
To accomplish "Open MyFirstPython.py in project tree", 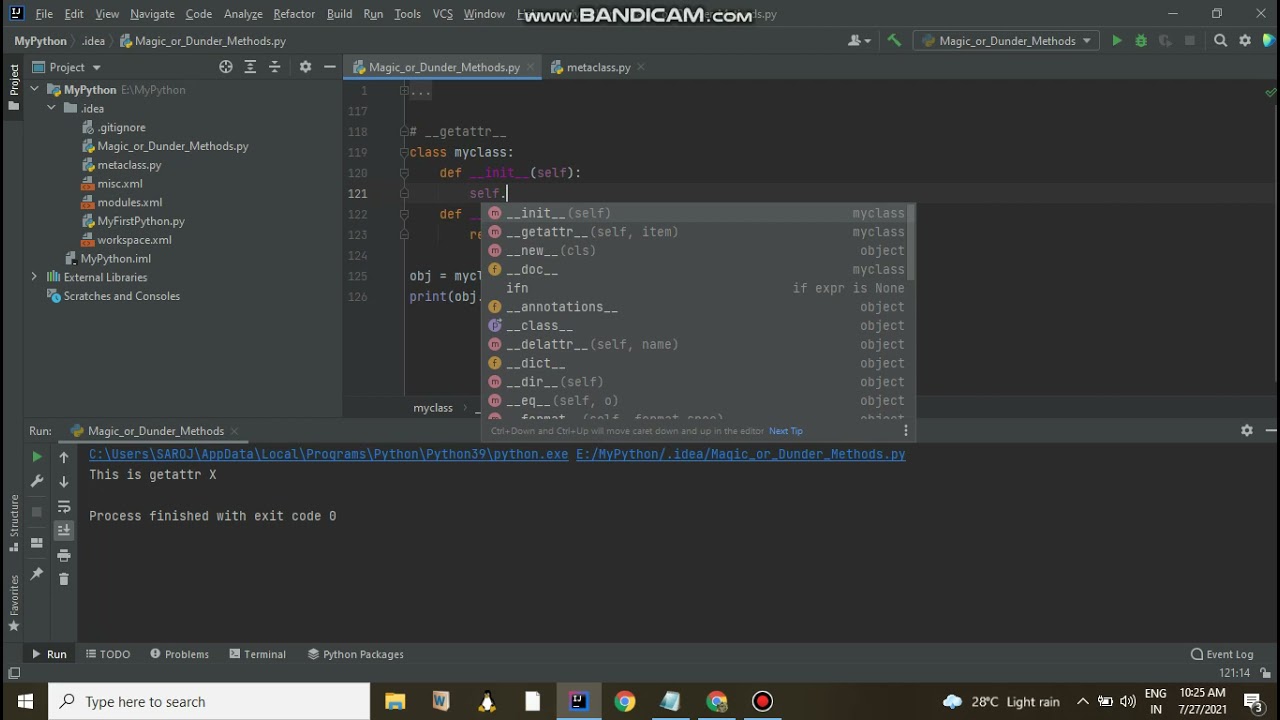I will coord(141,221).
